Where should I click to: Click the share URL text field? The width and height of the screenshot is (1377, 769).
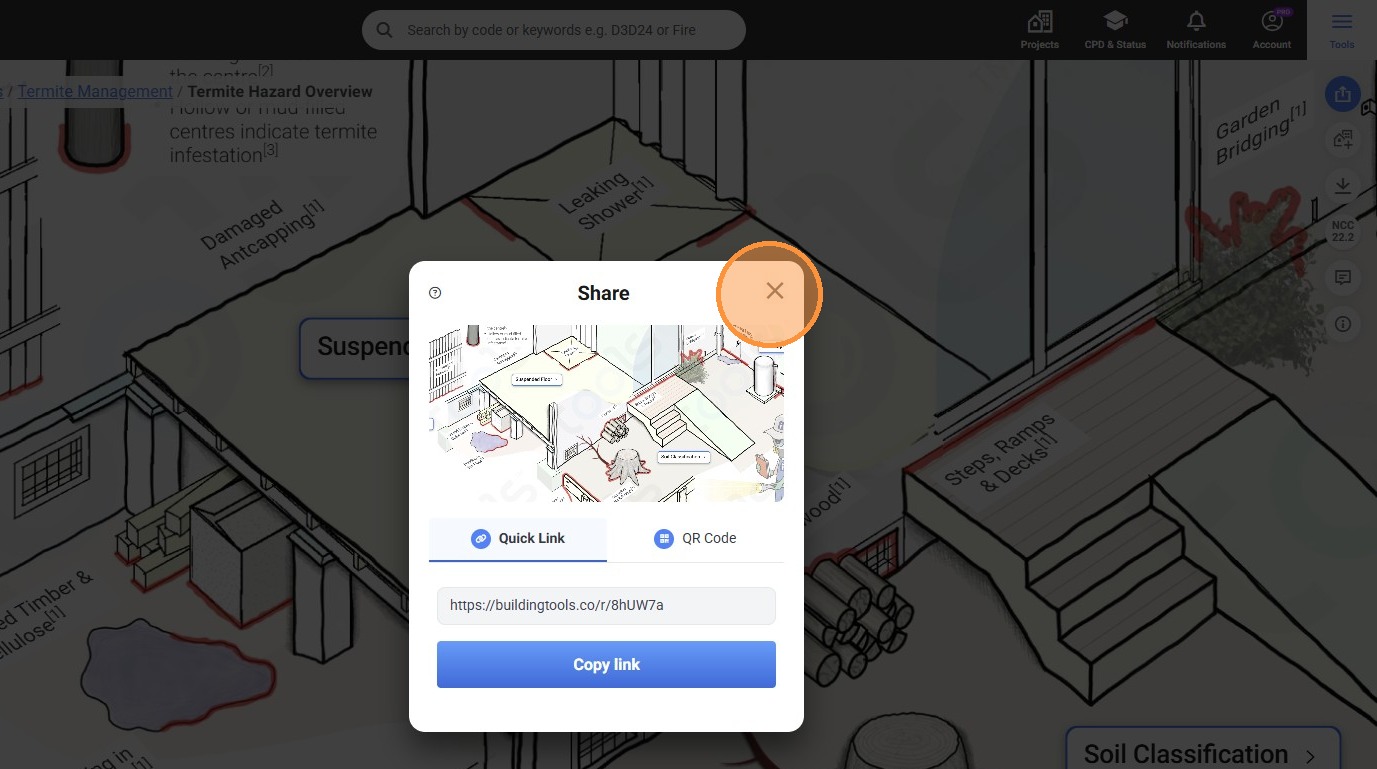(x=606, y=606)
